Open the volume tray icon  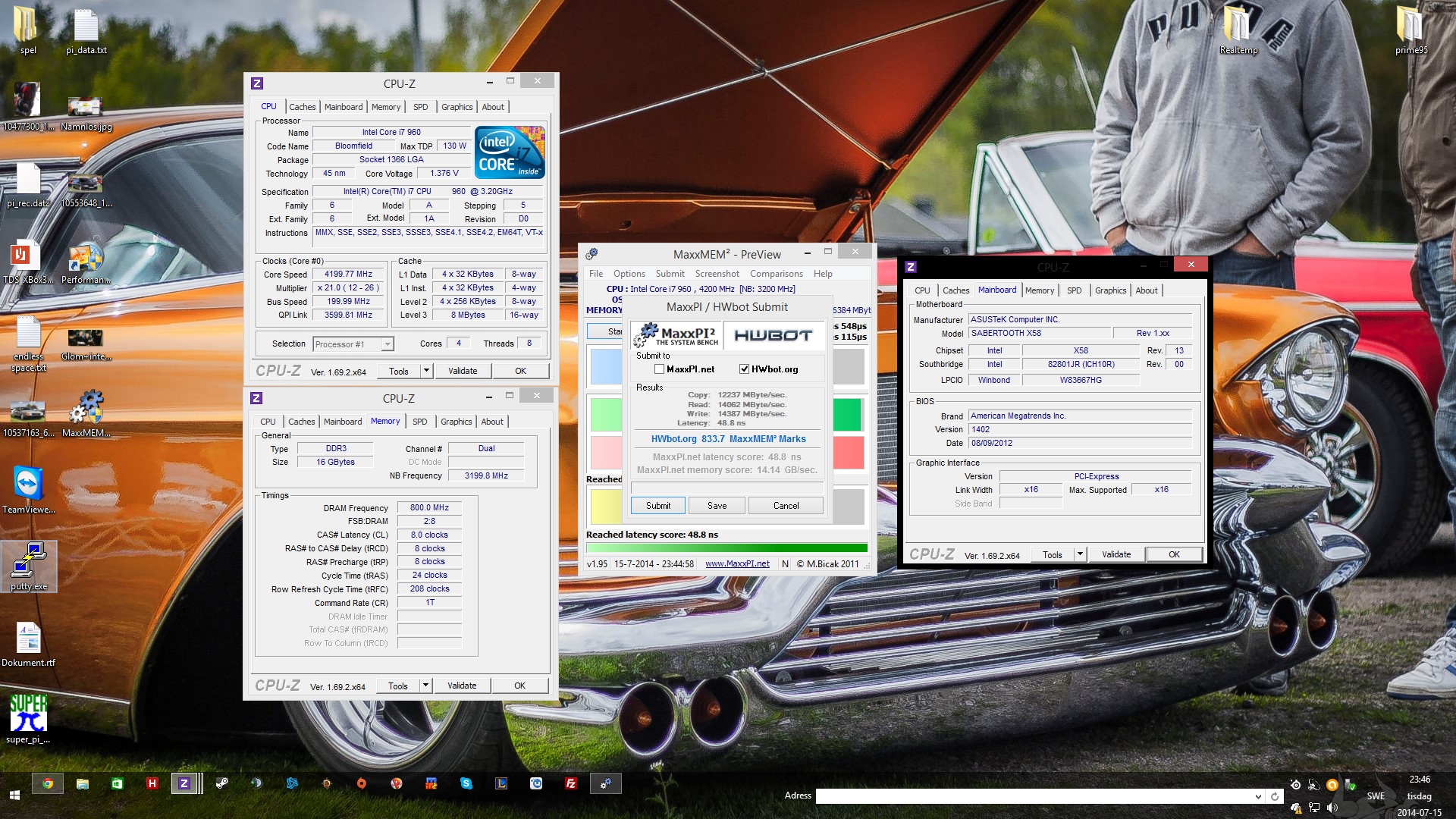click(1332, 808)
